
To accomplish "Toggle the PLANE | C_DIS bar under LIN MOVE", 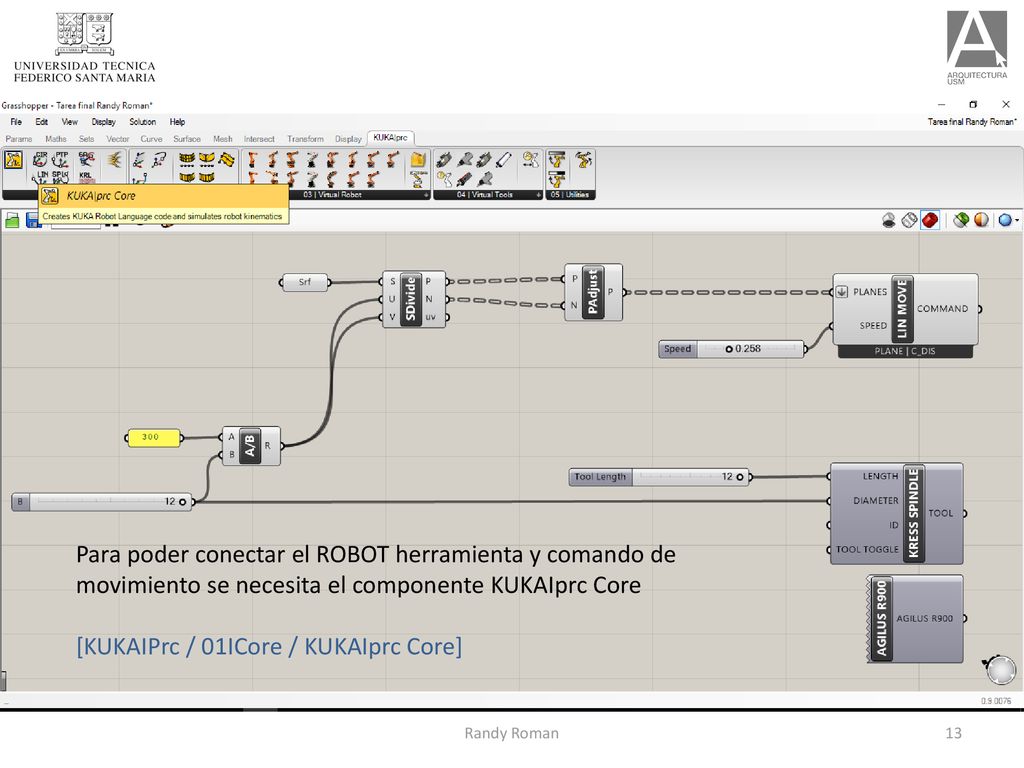I will coord(905,351).
